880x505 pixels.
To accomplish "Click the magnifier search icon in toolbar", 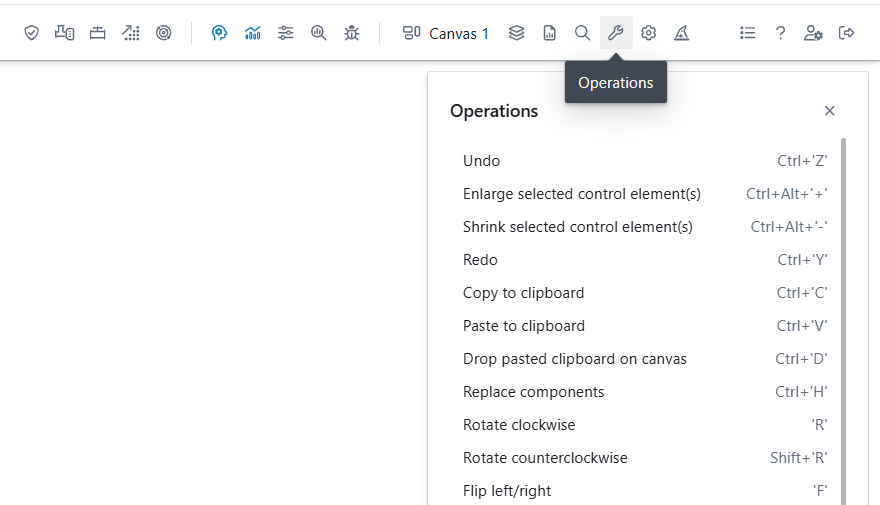I will (582, 33).
